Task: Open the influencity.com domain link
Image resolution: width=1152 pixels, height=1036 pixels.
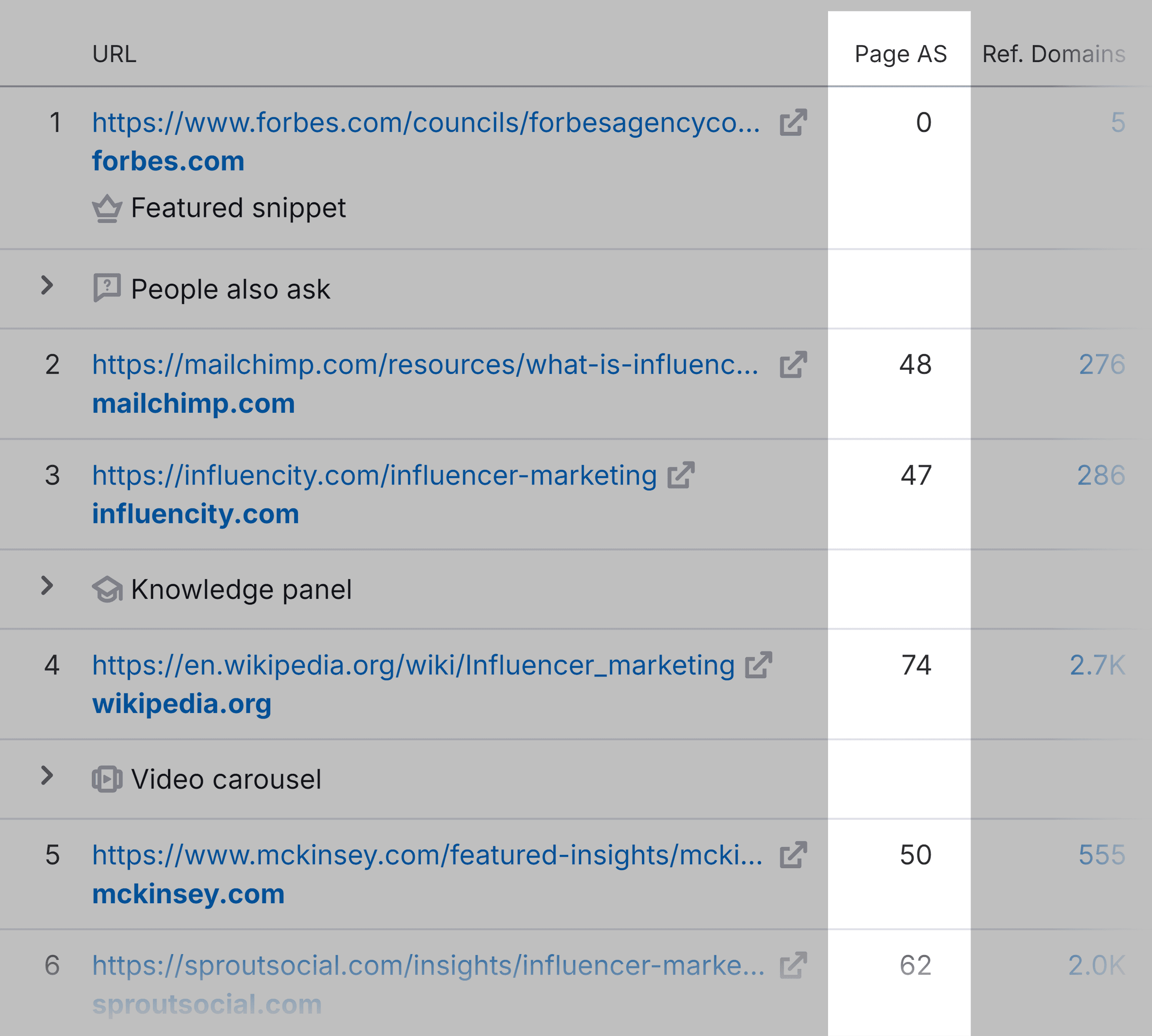Action: [196, 515]
